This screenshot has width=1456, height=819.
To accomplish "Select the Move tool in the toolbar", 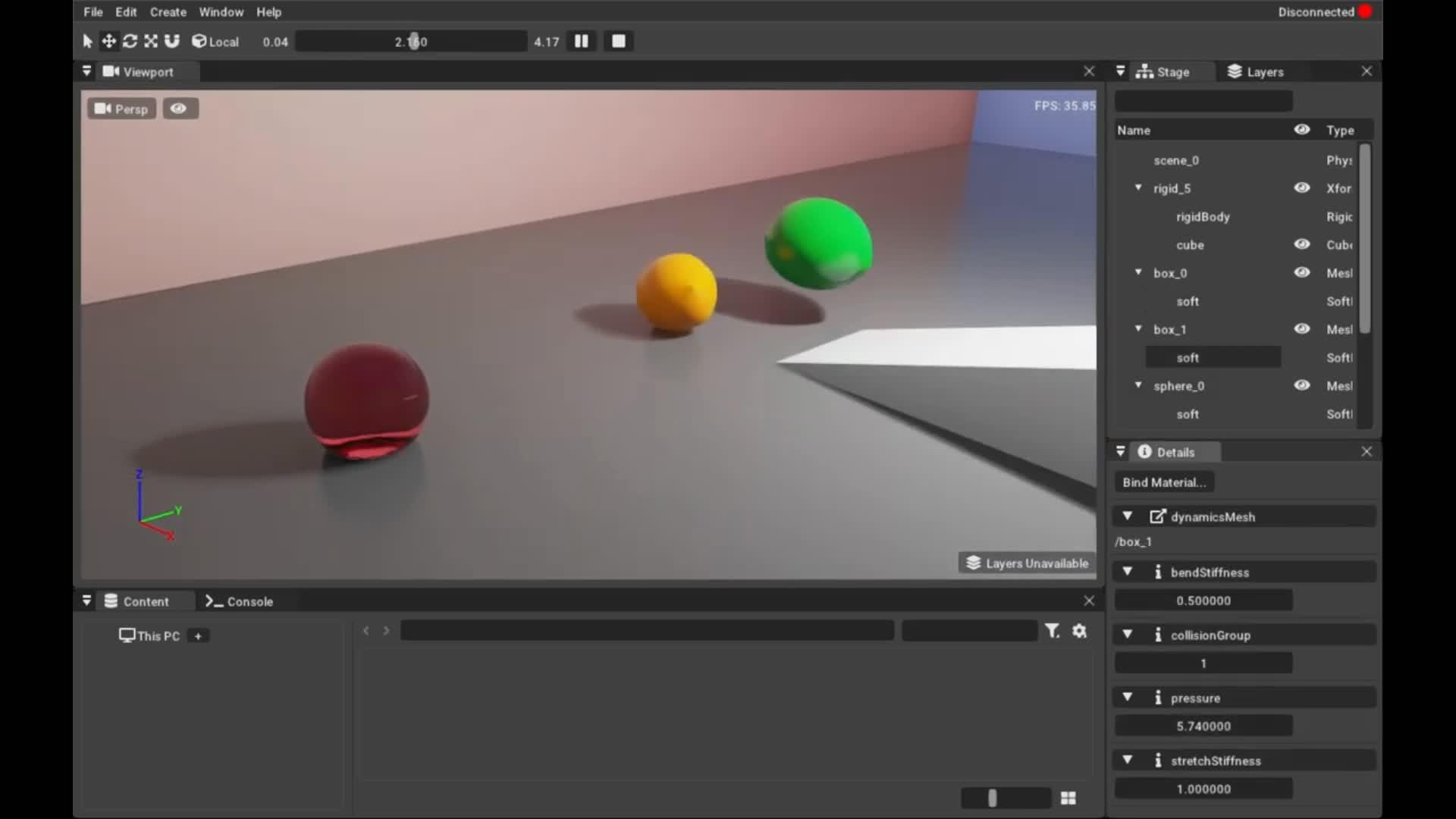I will coord(108,41).
